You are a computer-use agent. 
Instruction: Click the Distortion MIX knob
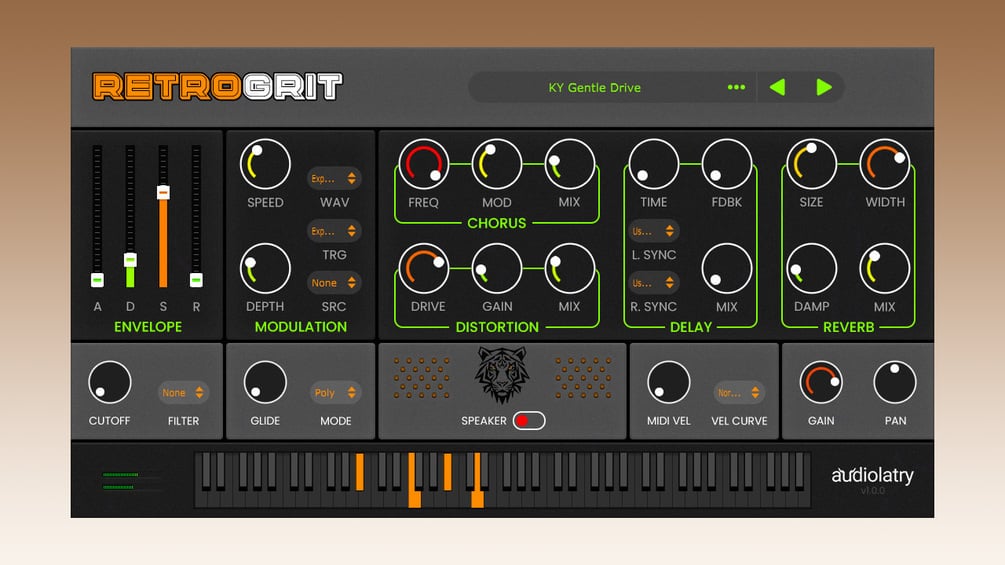[x=569, y=268]
